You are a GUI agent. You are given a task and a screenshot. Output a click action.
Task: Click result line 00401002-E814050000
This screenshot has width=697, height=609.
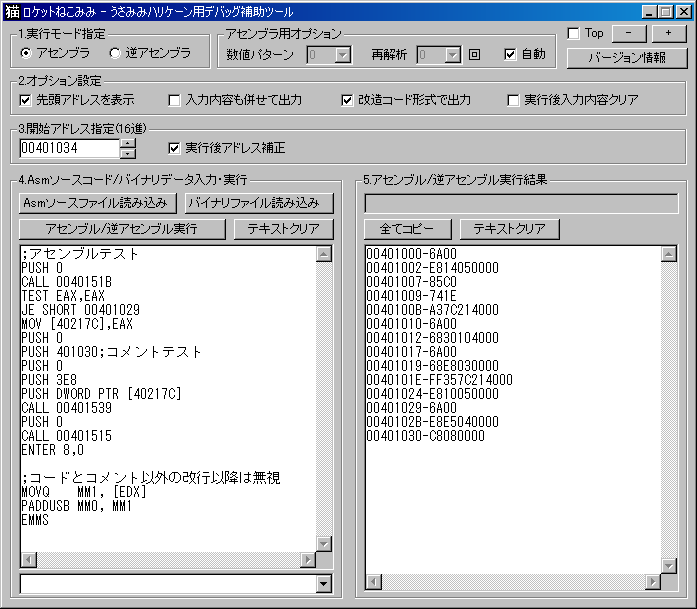pos(433,268)
